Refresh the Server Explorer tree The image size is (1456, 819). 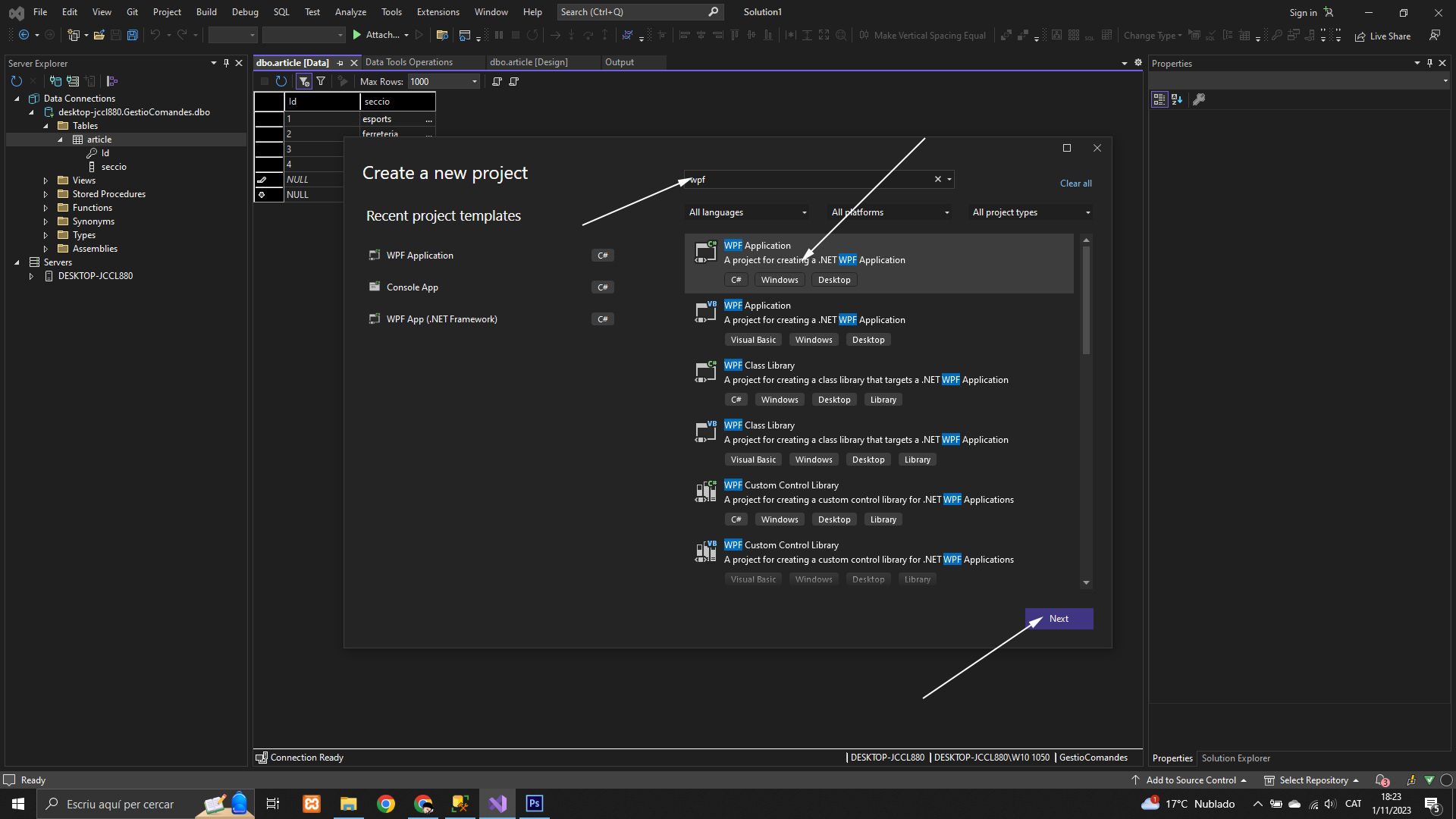[17, 81]
